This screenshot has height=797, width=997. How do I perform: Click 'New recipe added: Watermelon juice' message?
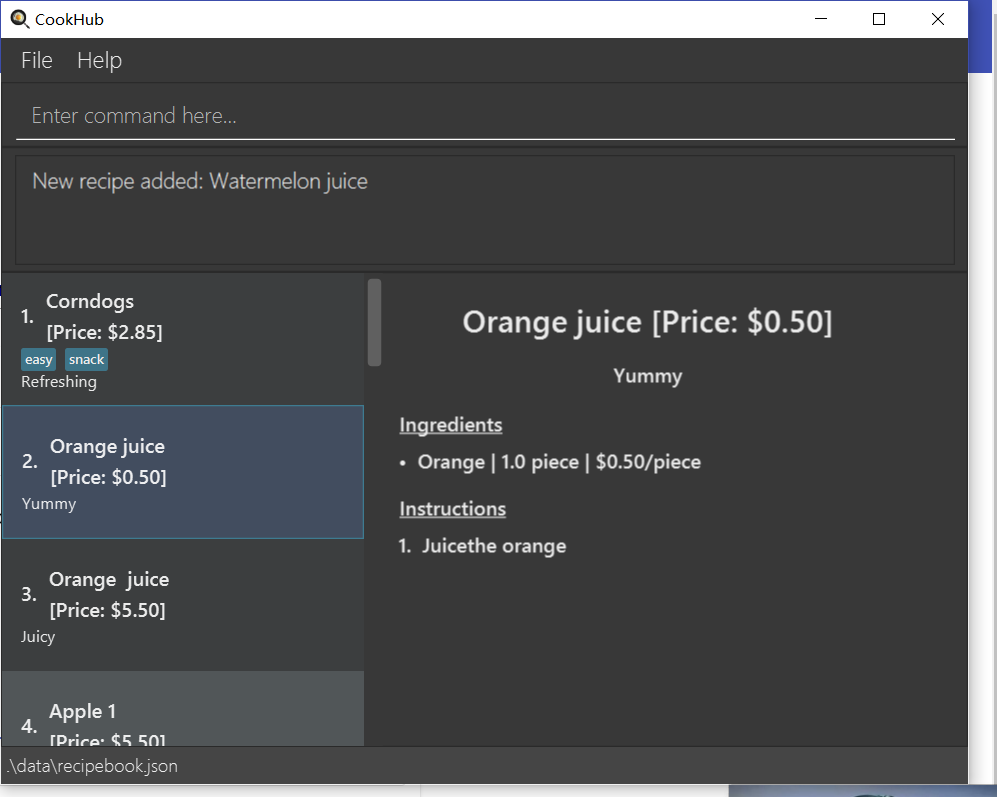tap(200, 181)
